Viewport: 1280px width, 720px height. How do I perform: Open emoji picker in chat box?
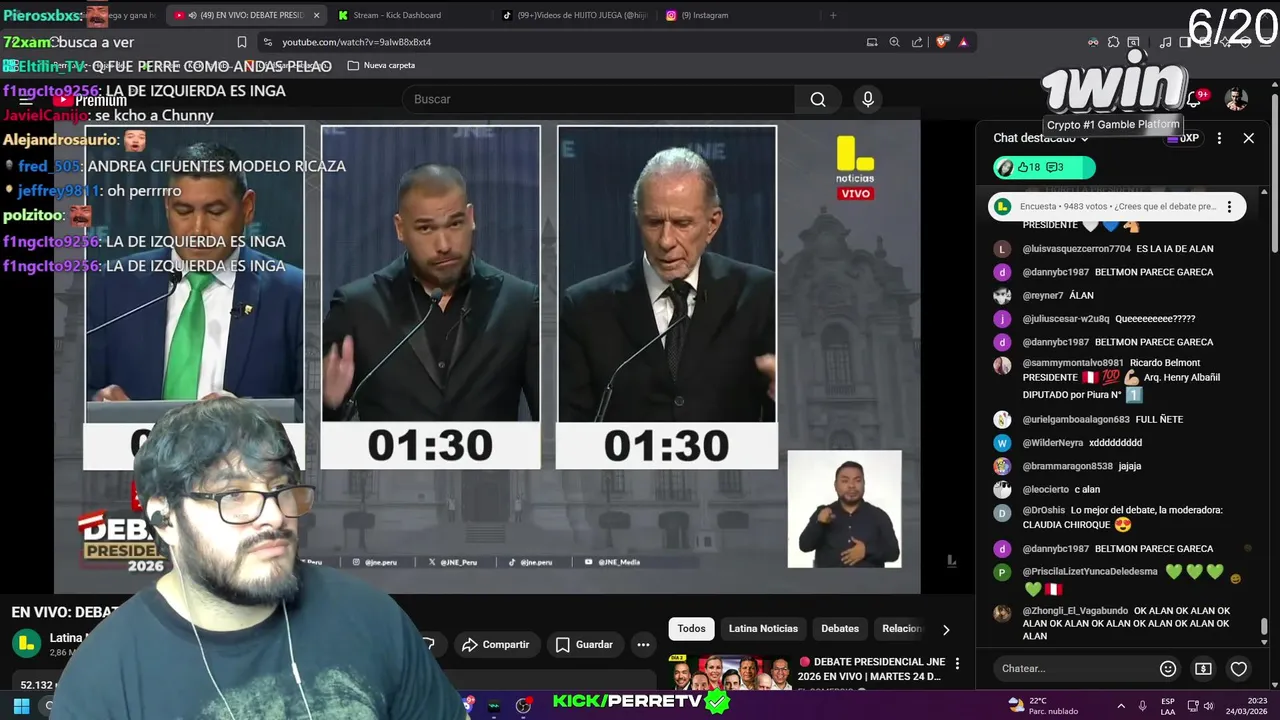pos(1167,669)
